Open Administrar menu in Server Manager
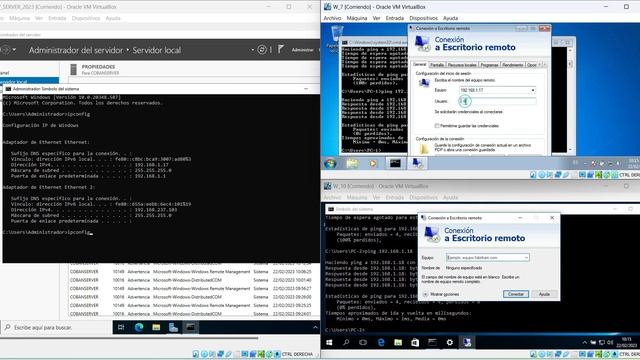Image resolution: width=640 pixels, height=360 pixels. [x=302, y=50]
